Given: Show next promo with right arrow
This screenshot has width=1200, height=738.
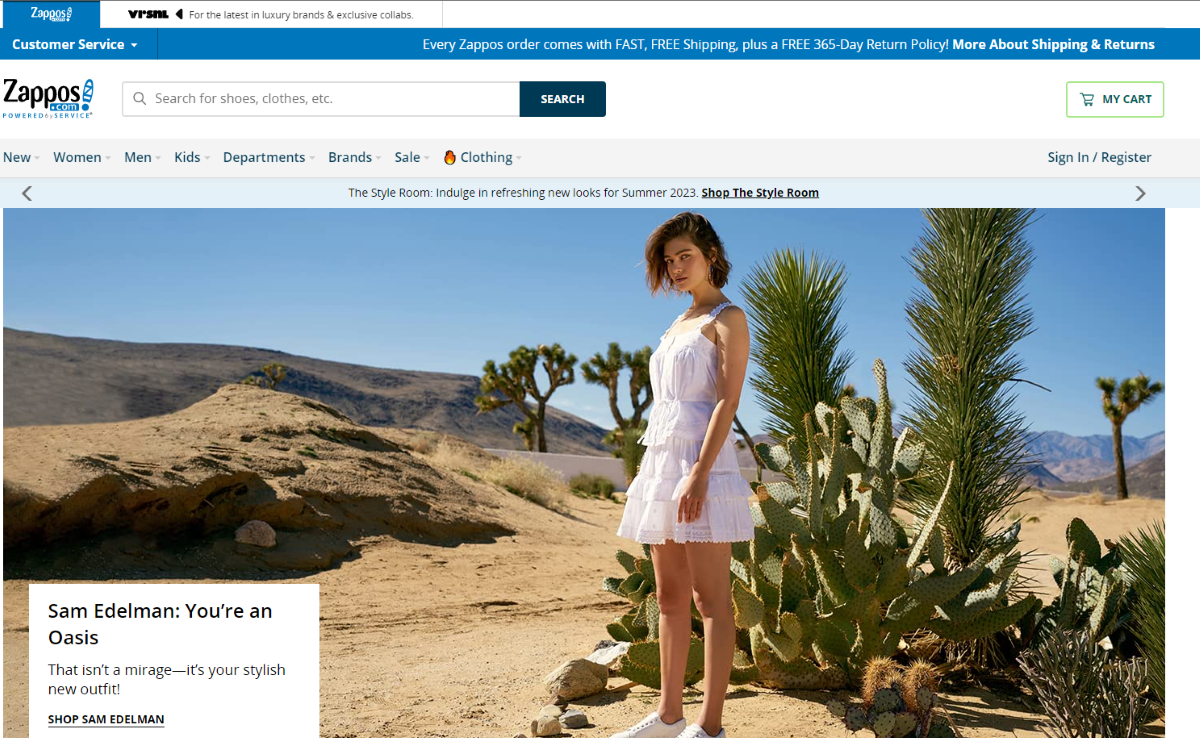Looking at the screenshot, I should [1140, 193].
